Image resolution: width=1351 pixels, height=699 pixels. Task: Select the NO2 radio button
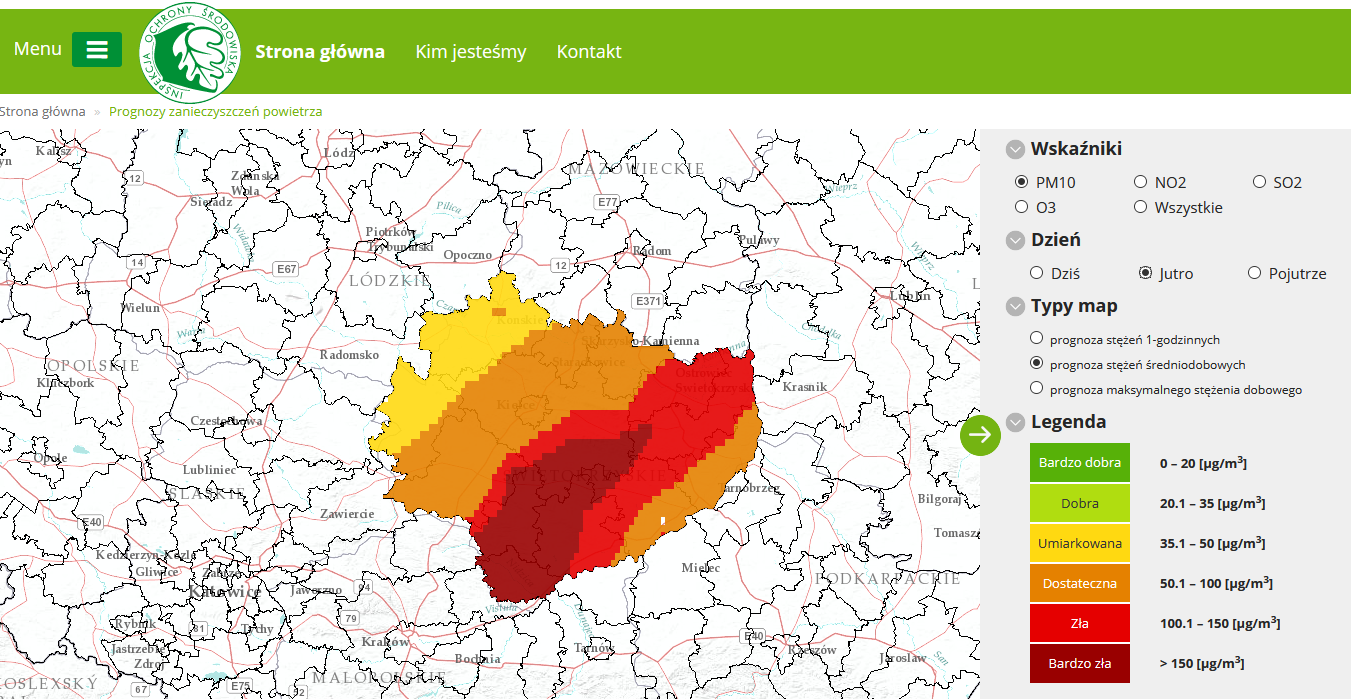point(1141,182)
